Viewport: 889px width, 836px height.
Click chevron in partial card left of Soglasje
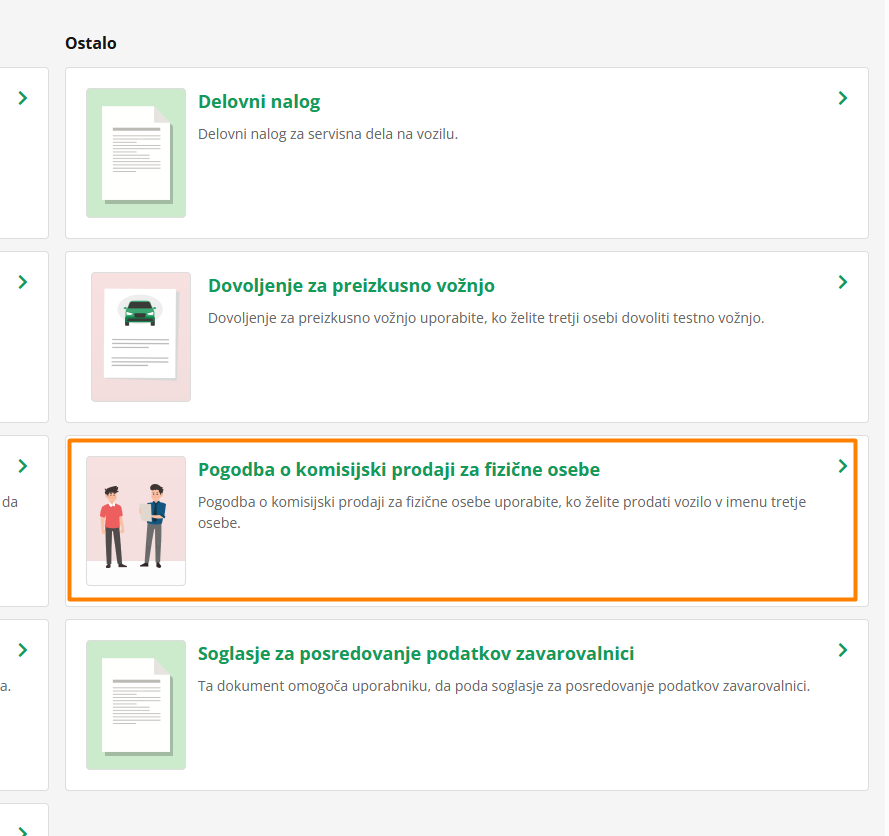click(23, 650)
